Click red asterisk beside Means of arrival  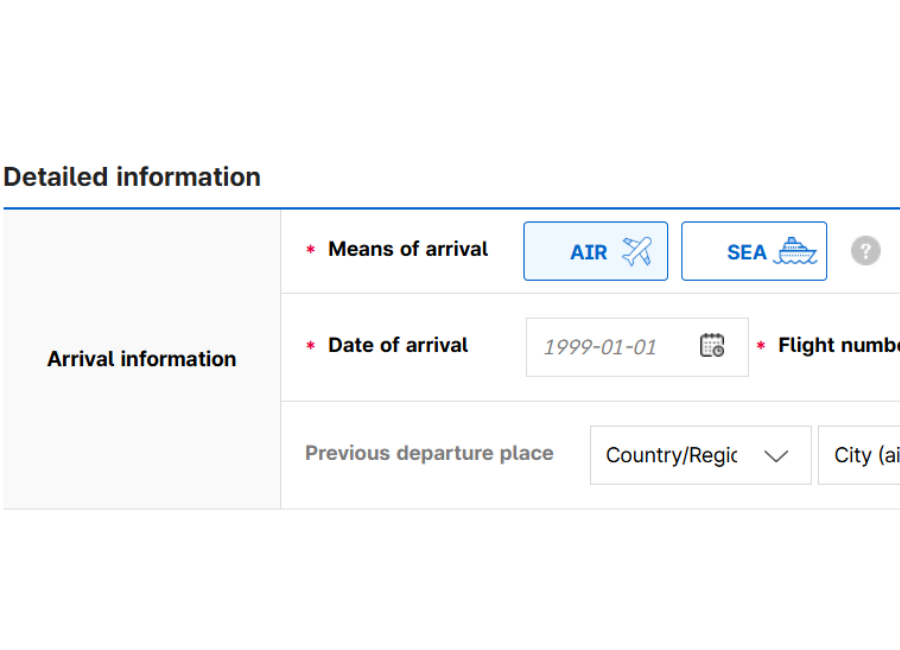310,250
